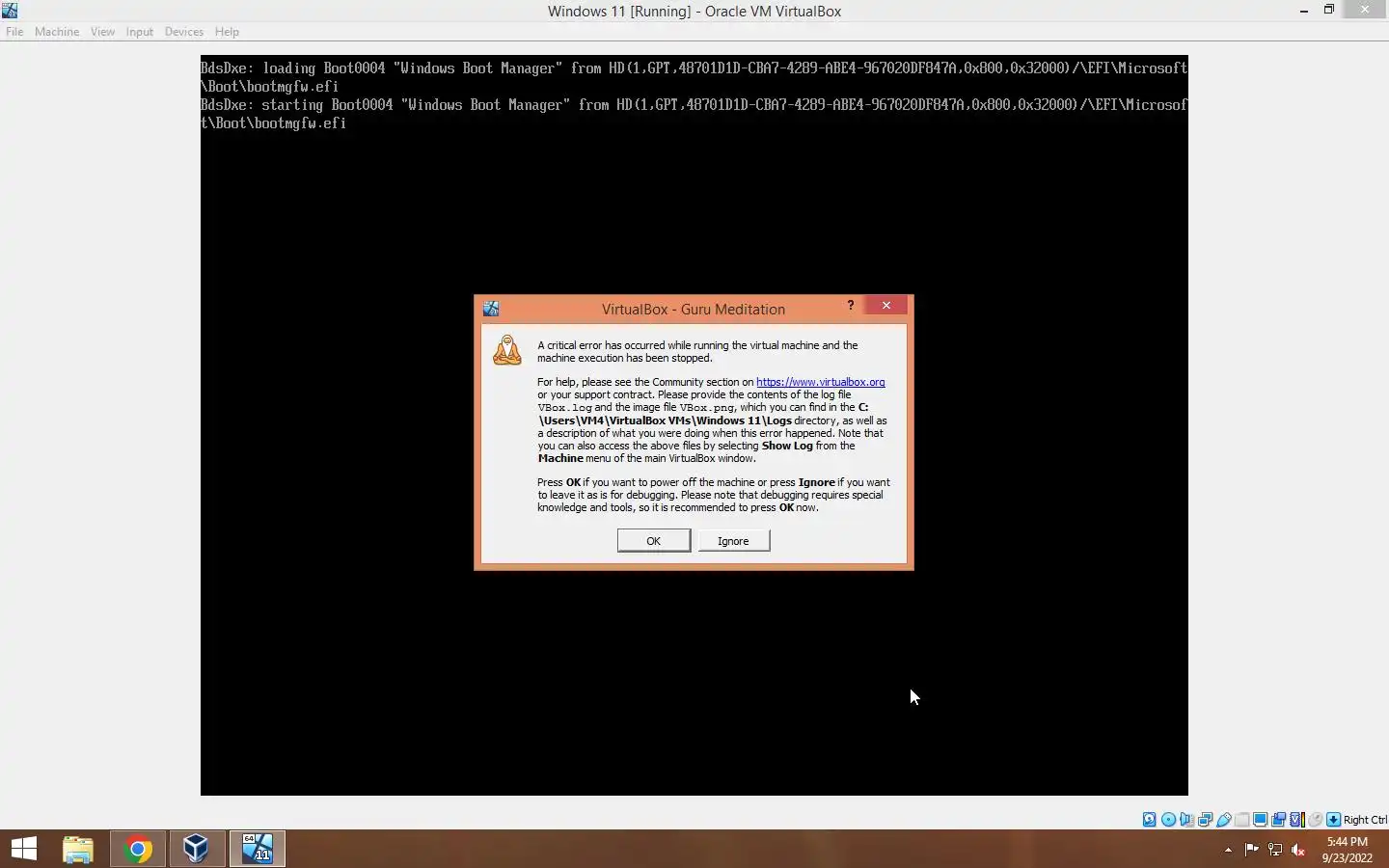Click the shared folders status icon
This screenshot has width=1389, height=868.
click(1242, 820)
